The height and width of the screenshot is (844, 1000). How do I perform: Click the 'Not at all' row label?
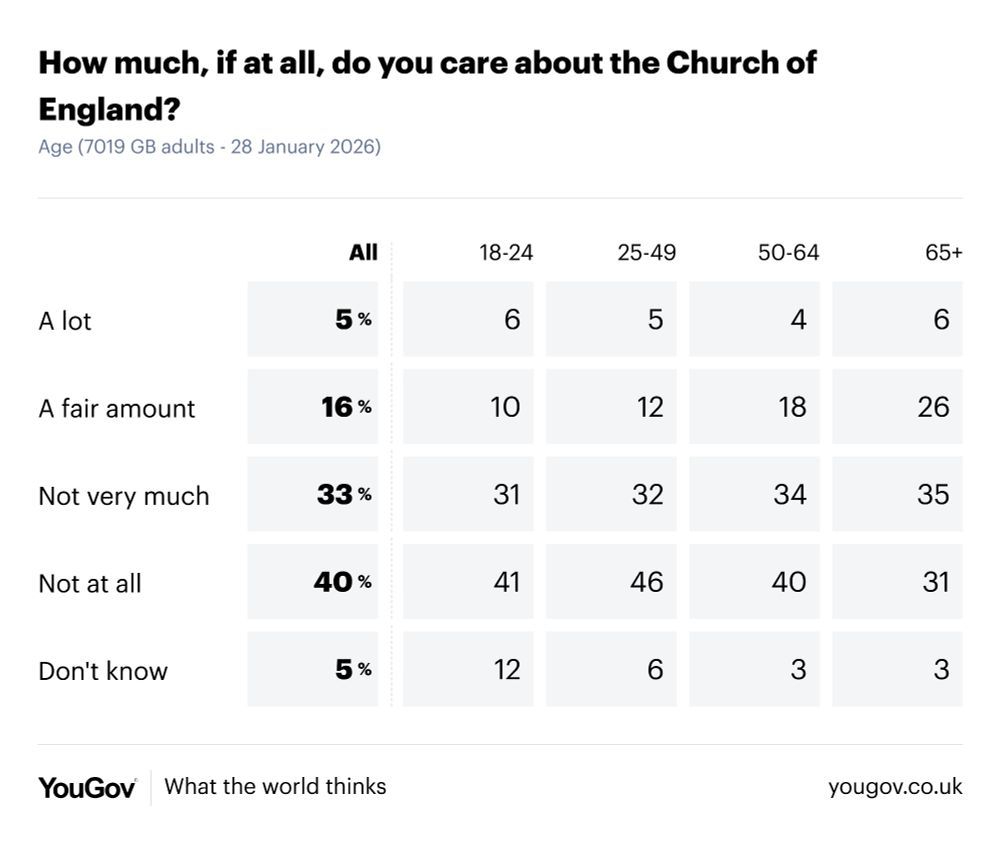pos(90,583)
